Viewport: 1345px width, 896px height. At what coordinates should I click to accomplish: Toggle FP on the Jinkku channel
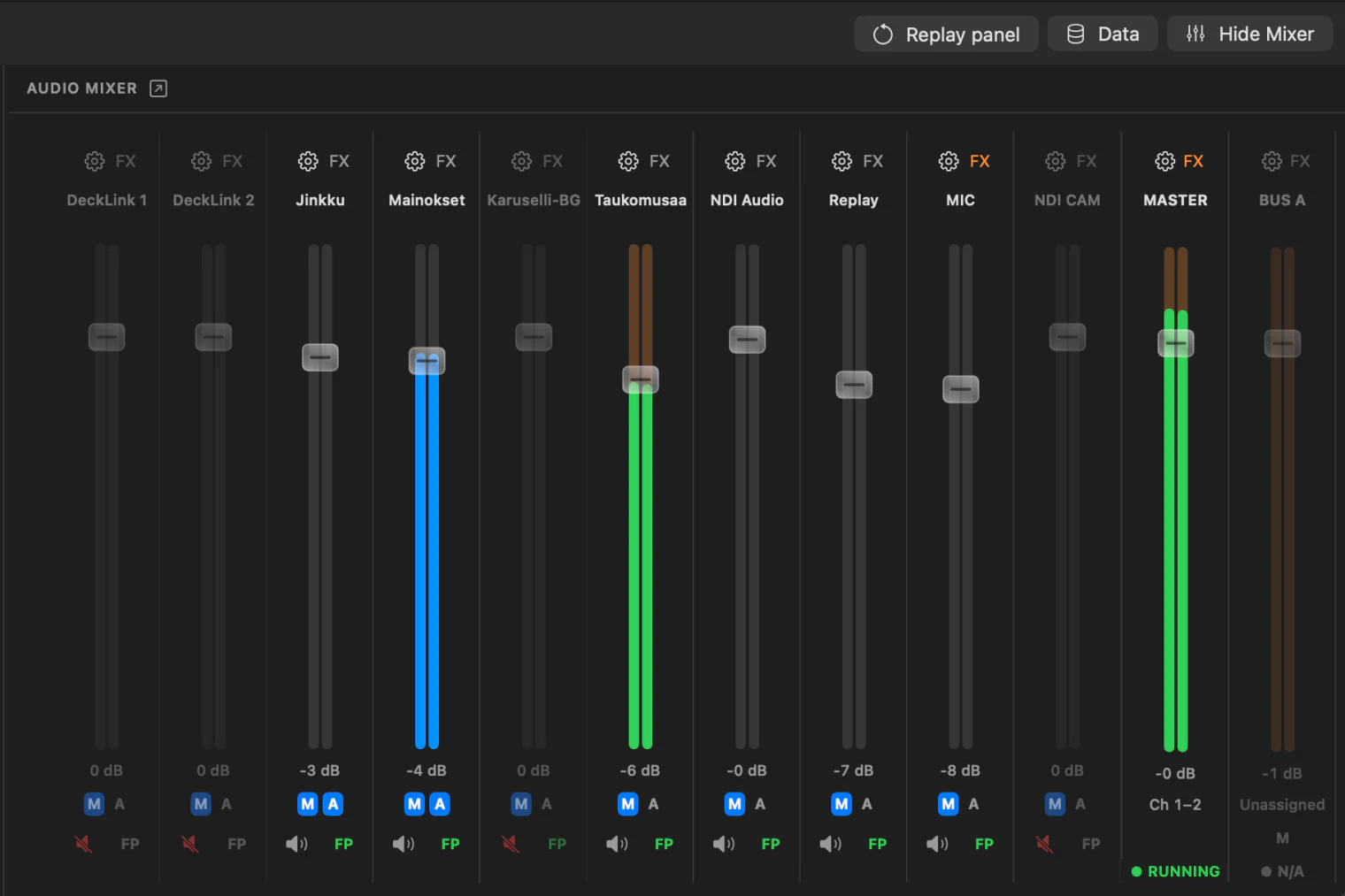343,844
